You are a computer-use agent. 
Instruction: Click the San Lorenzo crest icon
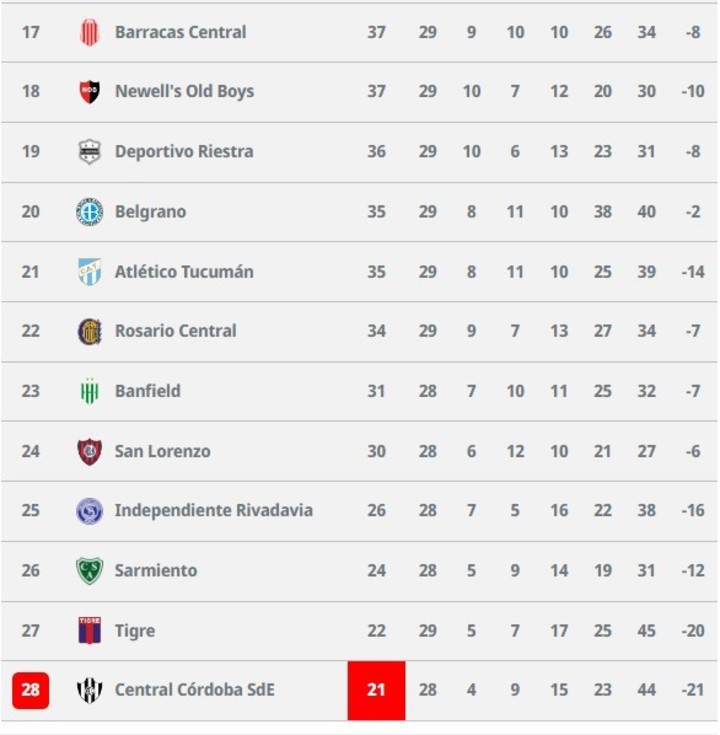[x=89, y=451]
